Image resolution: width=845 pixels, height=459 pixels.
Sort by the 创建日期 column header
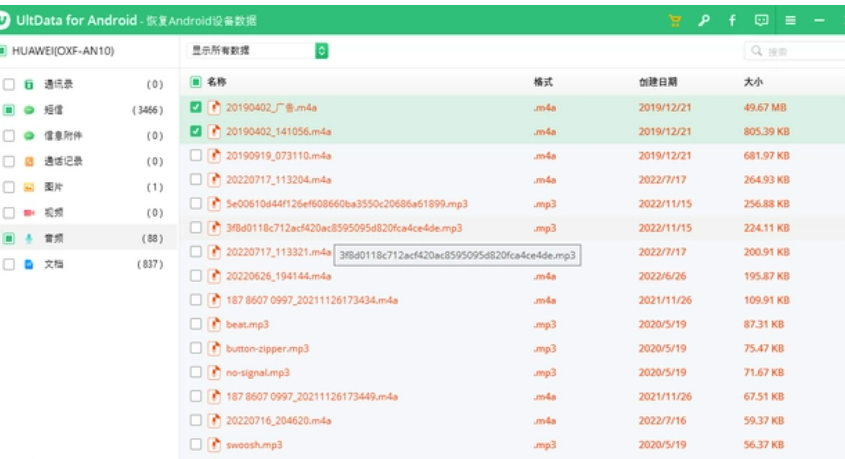coord(657,82)
